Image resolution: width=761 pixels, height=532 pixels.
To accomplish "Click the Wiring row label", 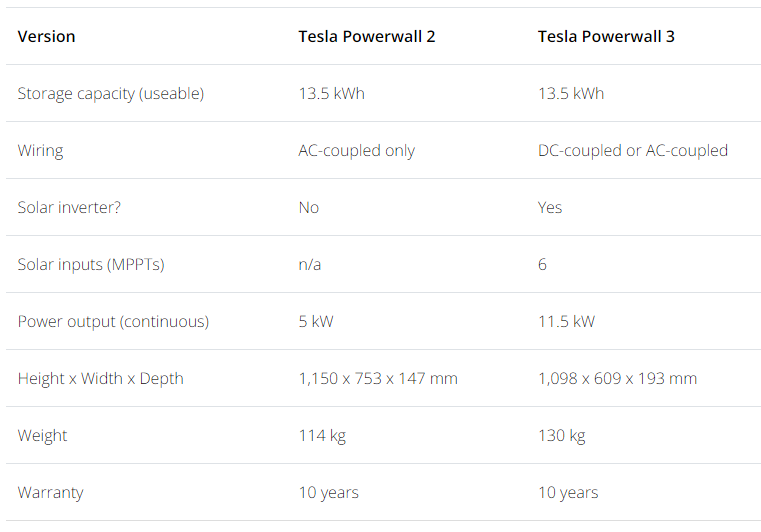I will 40,151.
